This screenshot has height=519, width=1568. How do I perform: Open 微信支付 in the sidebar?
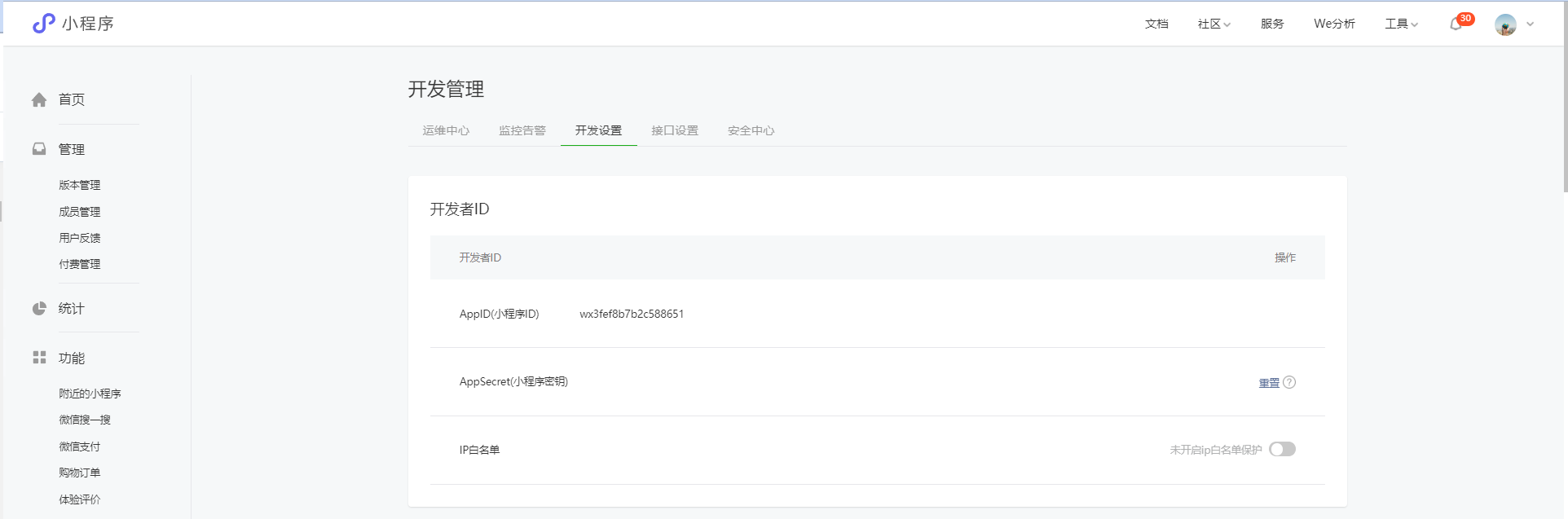[80, 446]
